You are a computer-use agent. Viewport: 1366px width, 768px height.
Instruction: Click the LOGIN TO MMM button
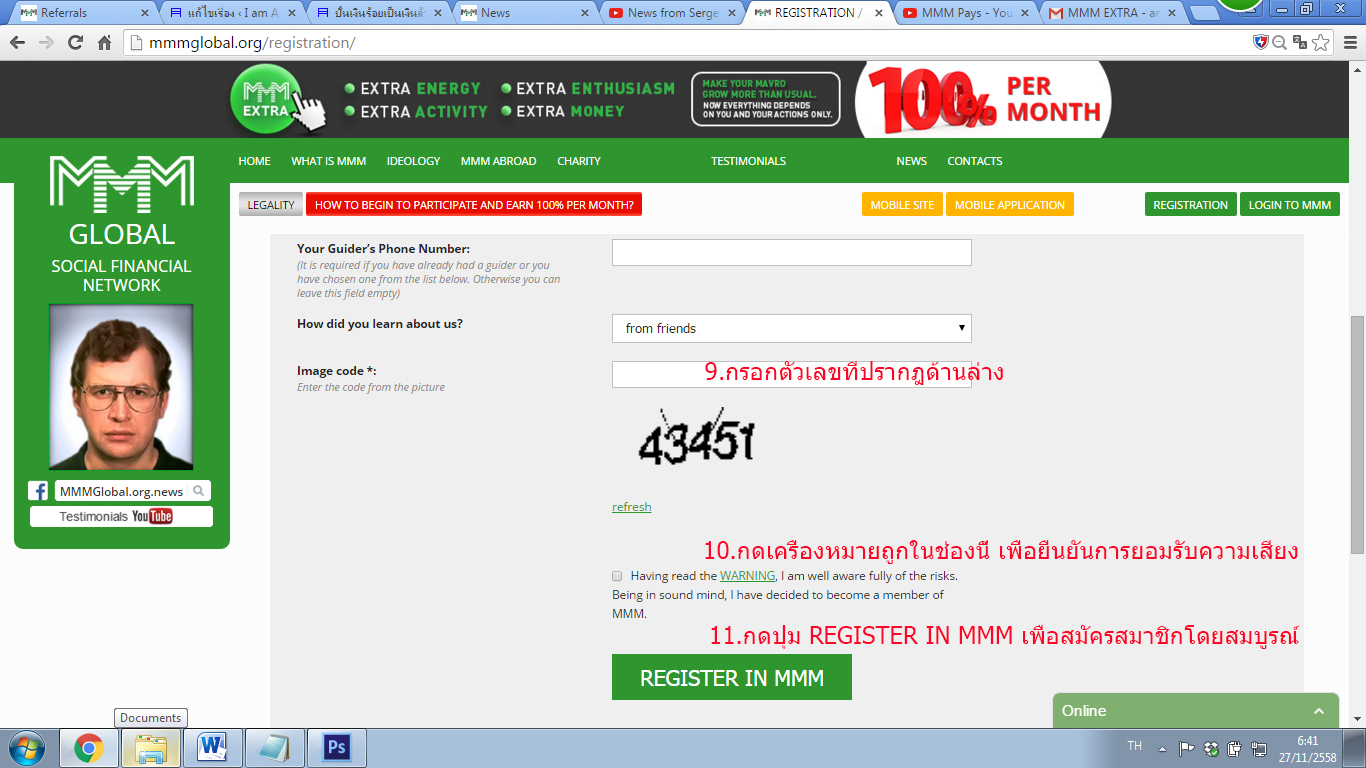[1290, 205]
